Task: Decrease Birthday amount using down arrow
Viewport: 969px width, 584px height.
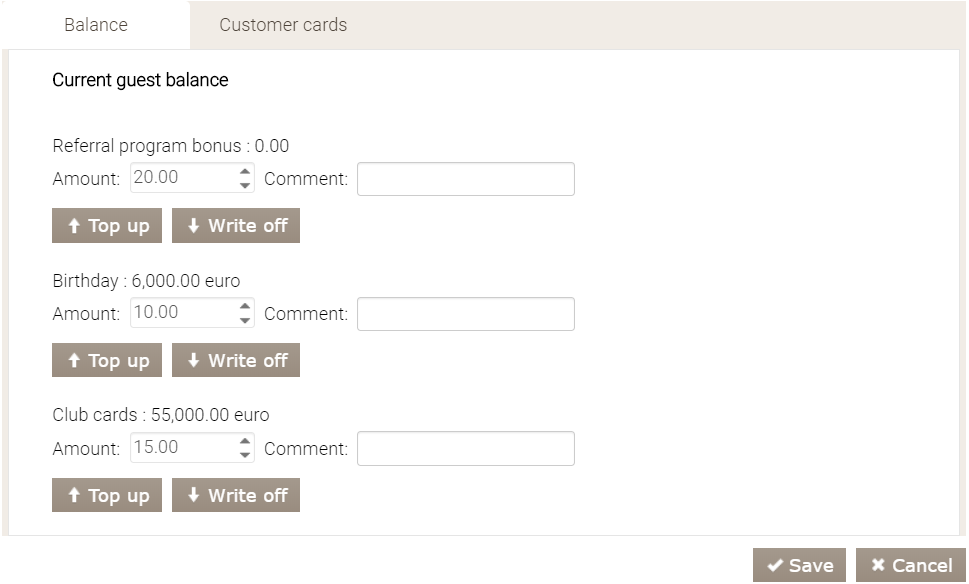Action: click(x=245, y=321)
